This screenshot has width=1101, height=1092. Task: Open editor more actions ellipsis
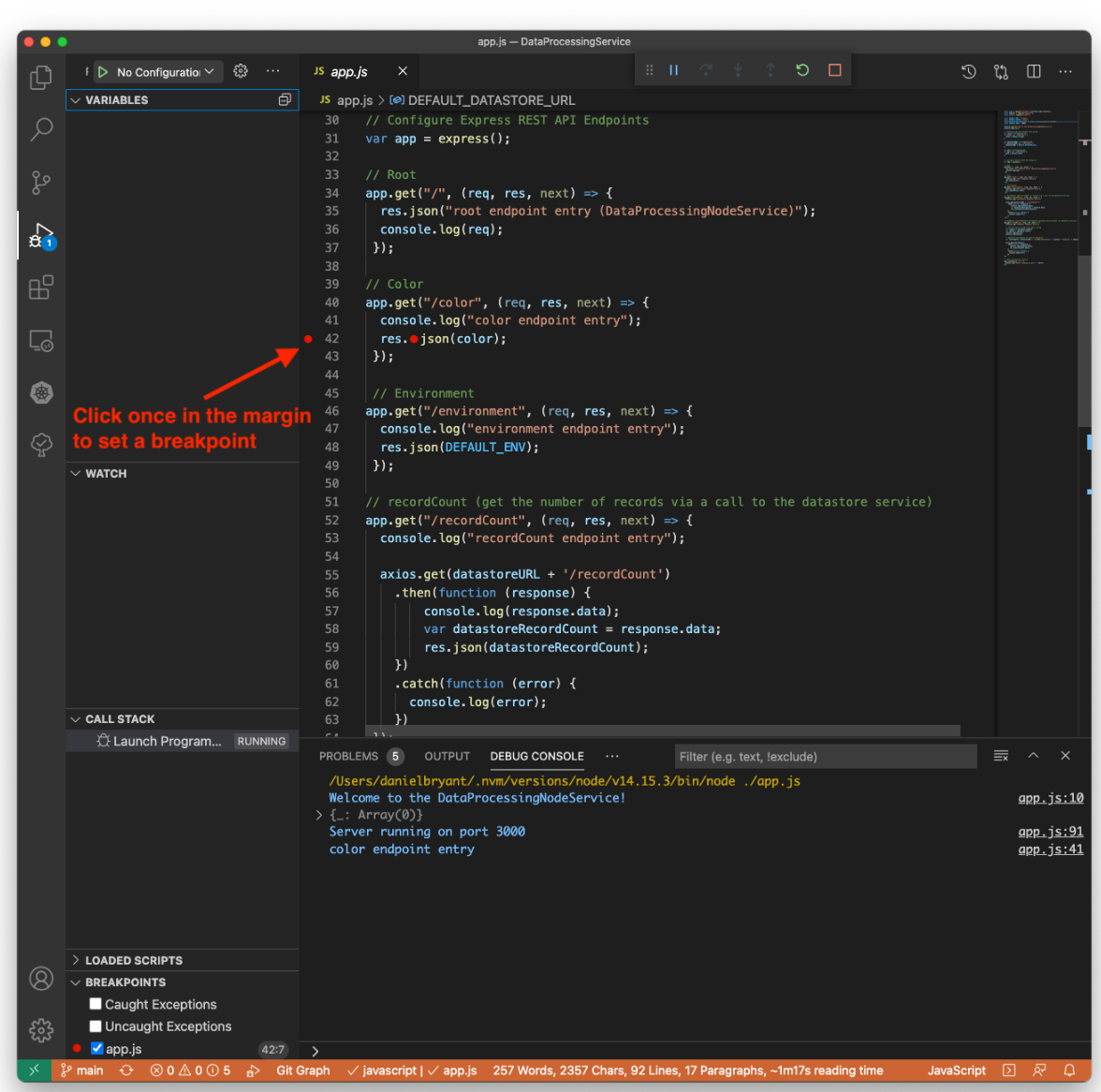tap(1065, 71)
